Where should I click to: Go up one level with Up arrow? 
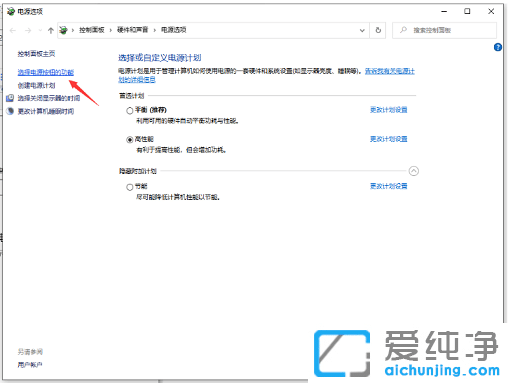[51, 30]
